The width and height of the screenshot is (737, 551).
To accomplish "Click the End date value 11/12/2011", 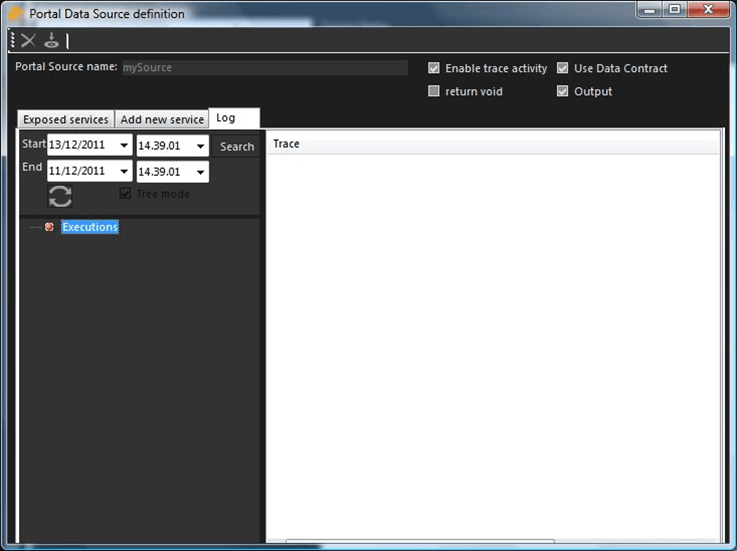I will click(x=77, y=171).
